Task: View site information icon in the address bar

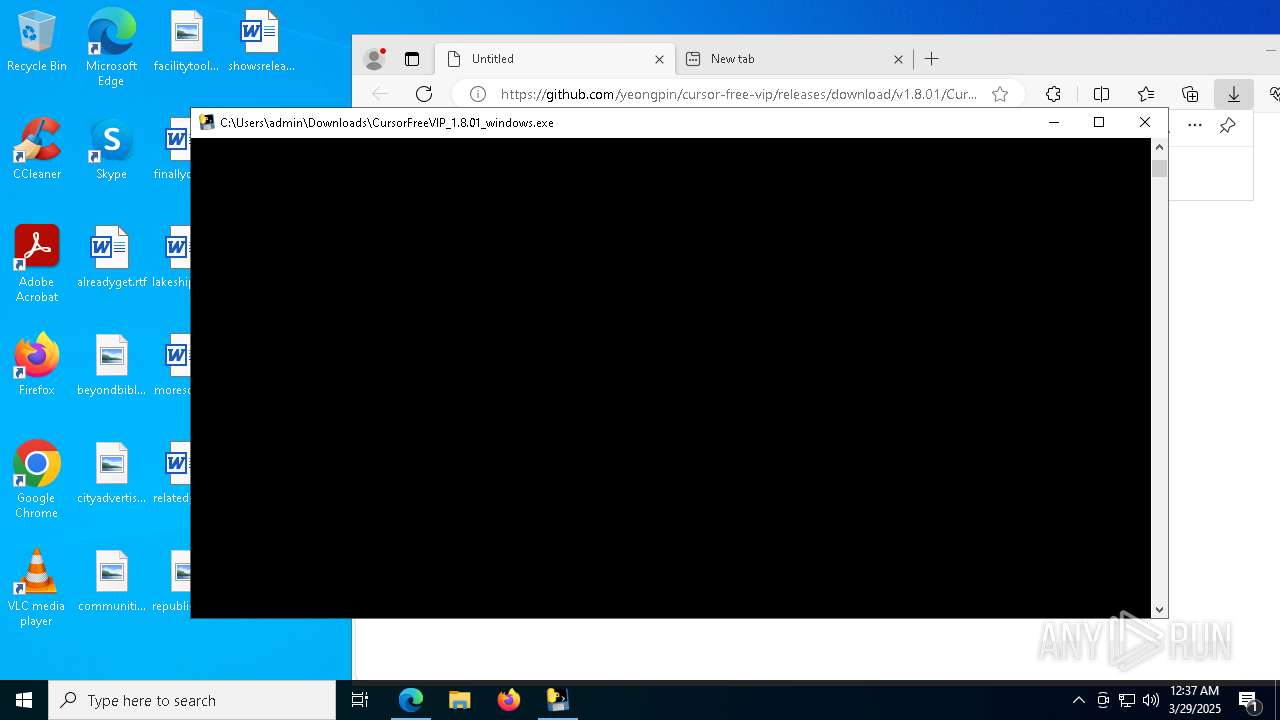Action: coord(478,94)
